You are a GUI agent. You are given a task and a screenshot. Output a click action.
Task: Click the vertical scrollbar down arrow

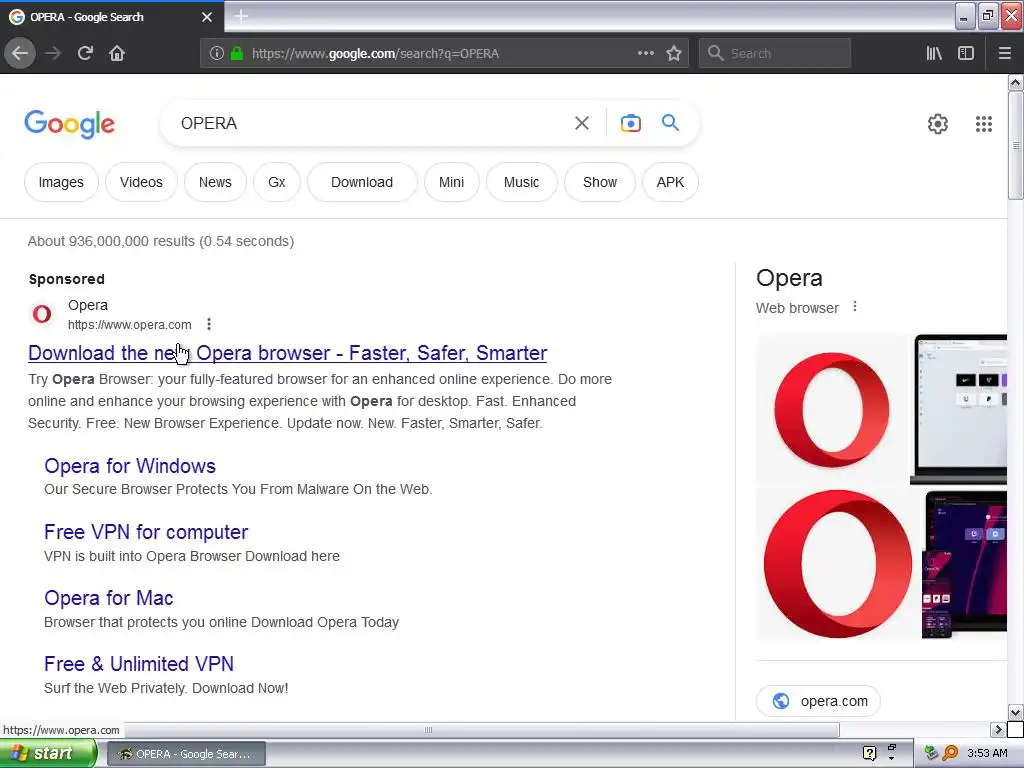click(x=1015, y=712)
